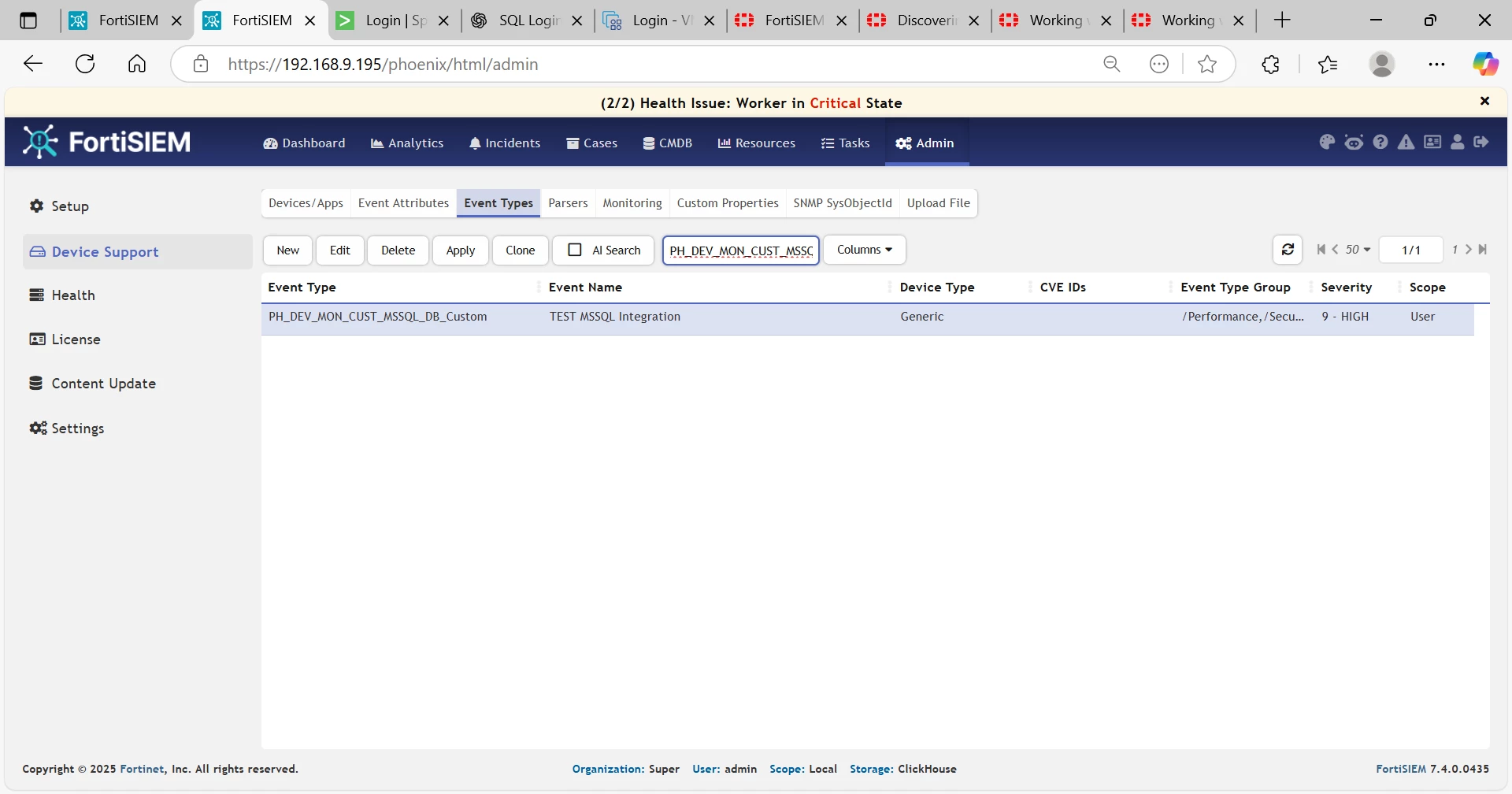Open the Dashboard menu
This screenshot has width=1512, height=794.
(304, 143)
